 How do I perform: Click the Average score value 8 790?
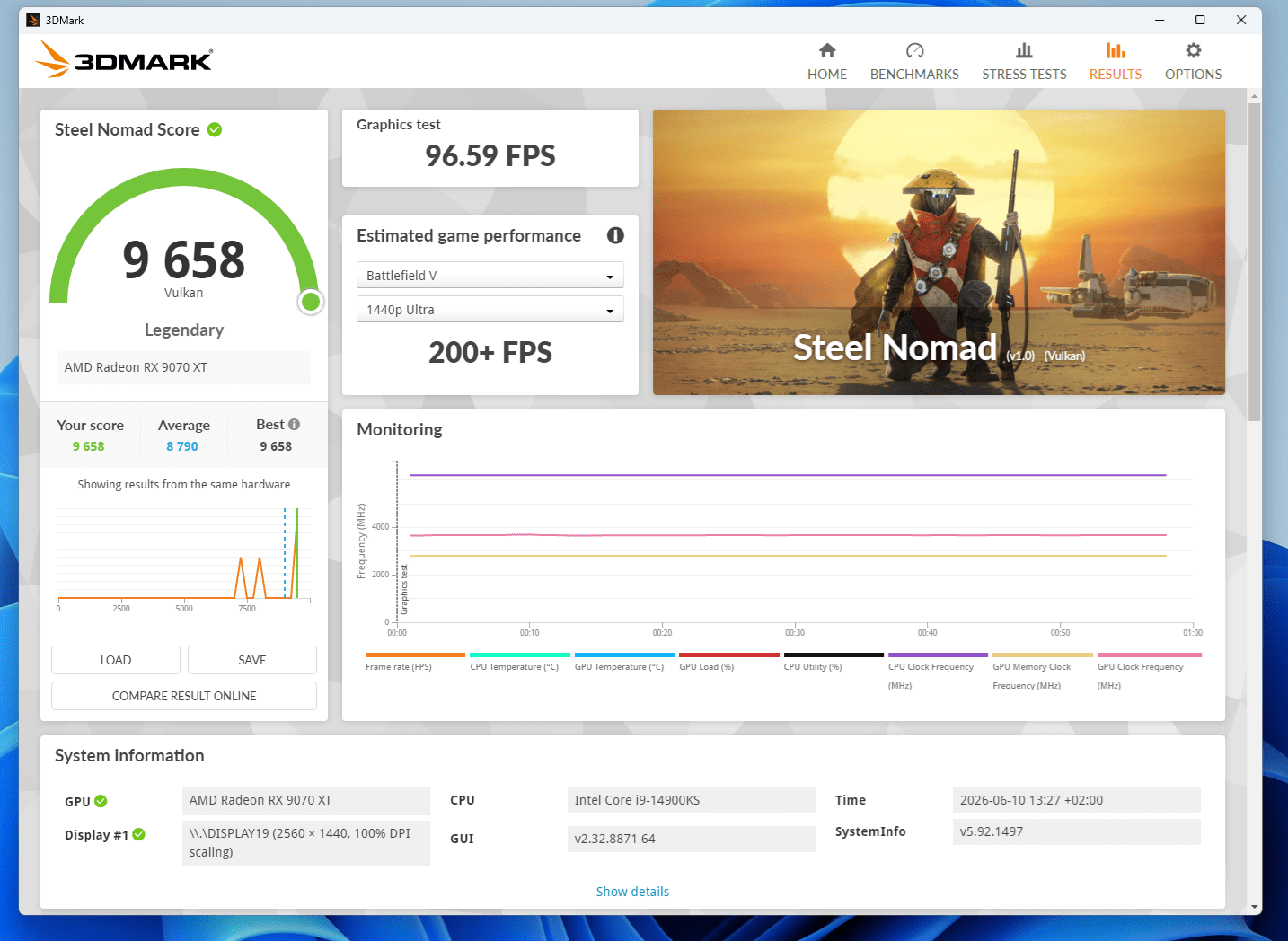(x=182, y=446)
